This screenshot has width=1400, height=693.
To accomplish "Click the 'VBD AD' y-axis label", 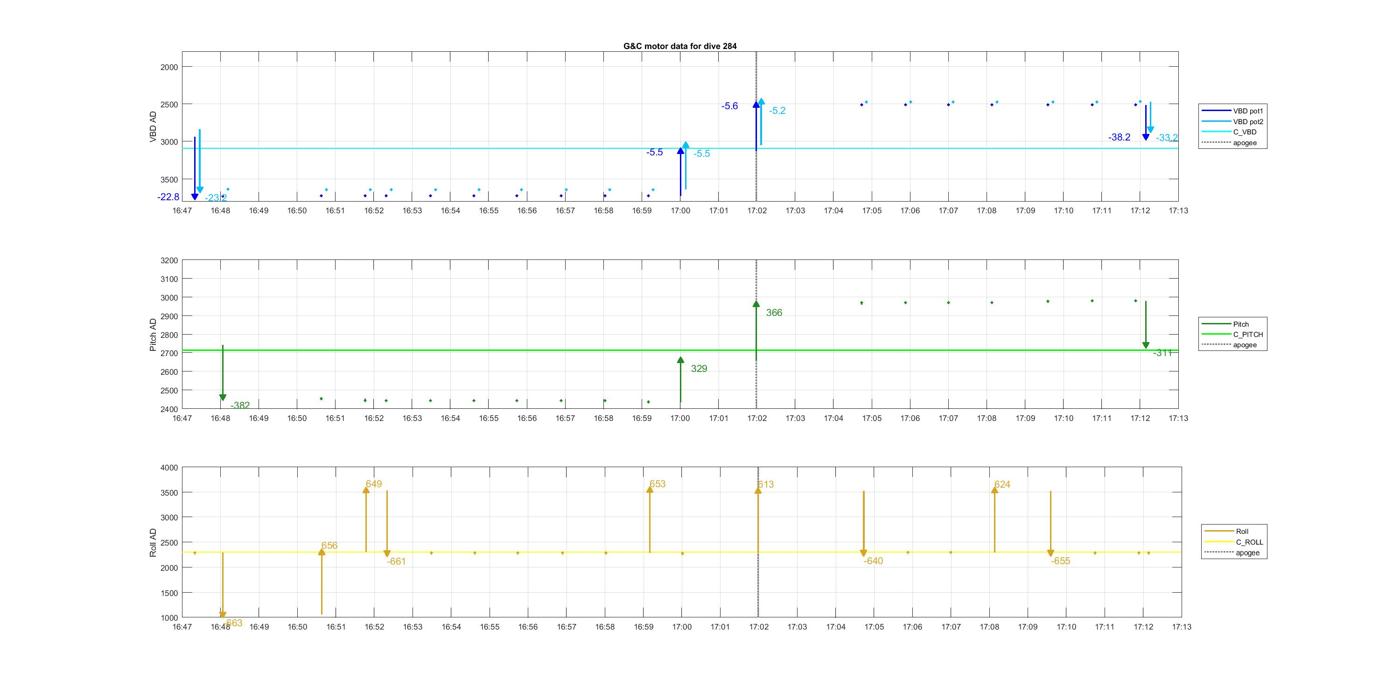I will 154,127.
